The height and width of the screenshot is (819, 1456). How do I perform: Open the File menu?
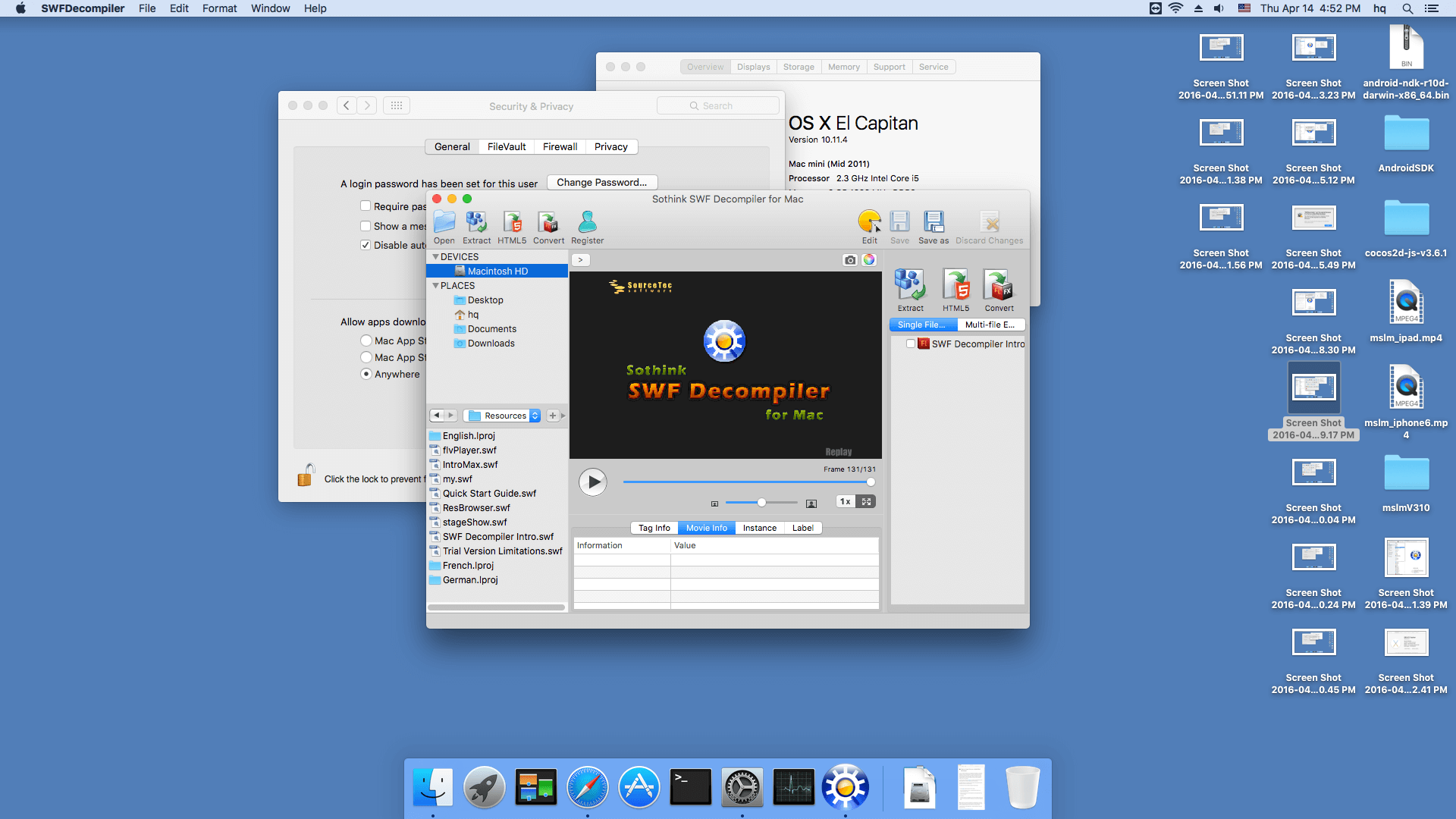tap(147, 8)
